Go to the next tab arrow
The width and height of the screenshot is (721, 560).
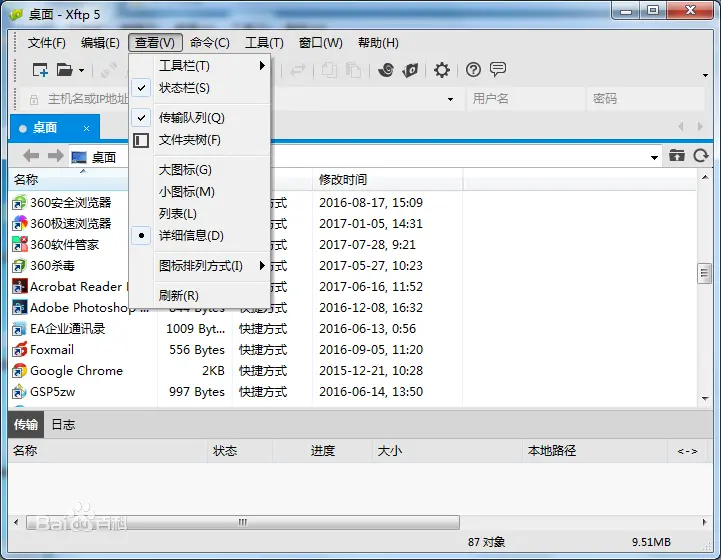coord(700,126)
